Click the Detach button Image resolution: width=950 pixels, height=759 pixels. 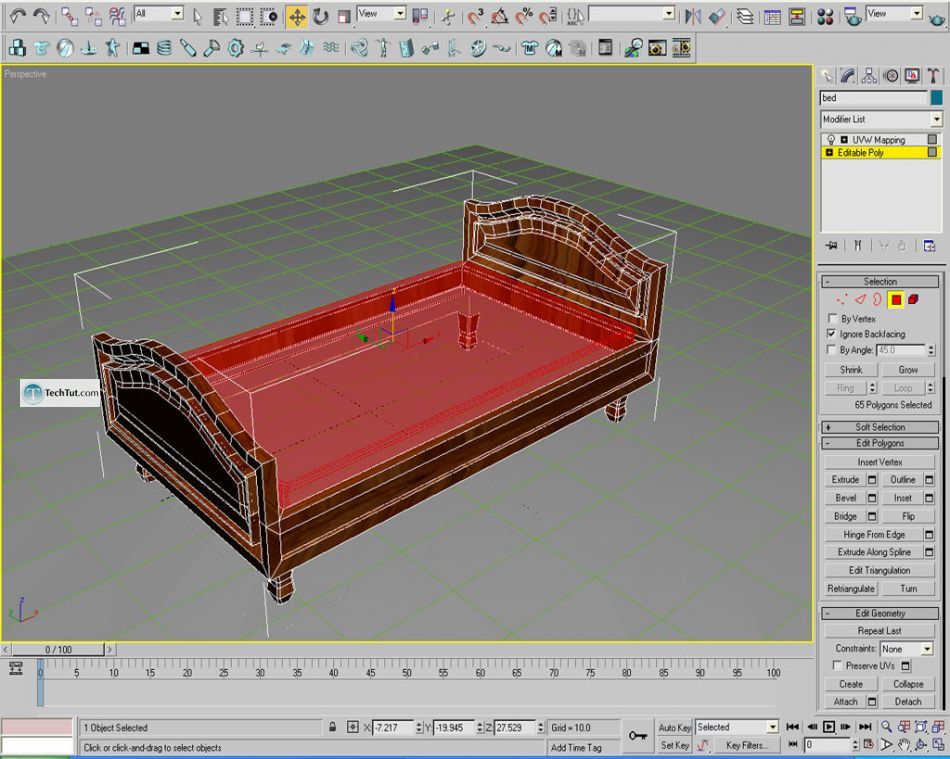(908, 701)
